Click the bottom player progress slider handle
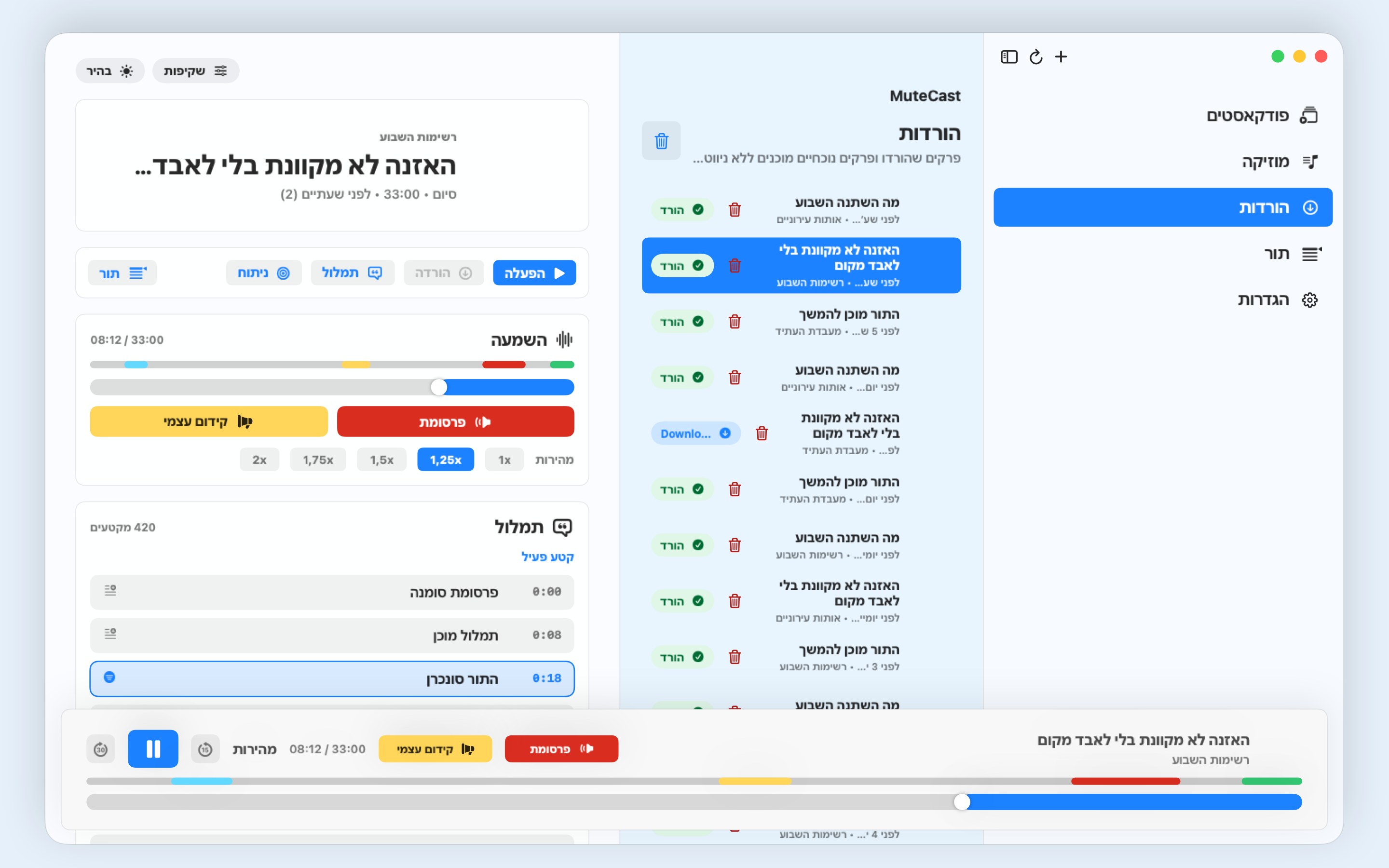The height and width of the screenshot is (868, 1389). click(x=962, y=802)
